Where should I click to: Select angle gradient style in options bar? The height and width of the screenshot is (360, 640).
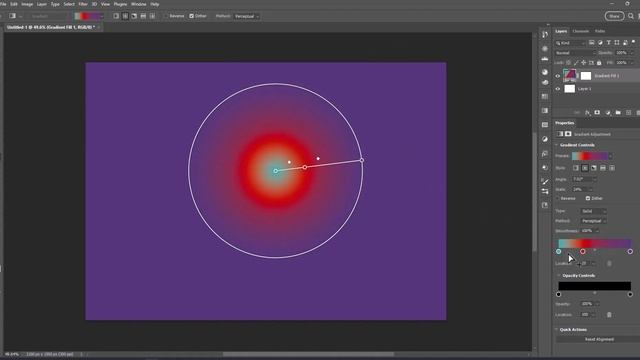point(134,16)
